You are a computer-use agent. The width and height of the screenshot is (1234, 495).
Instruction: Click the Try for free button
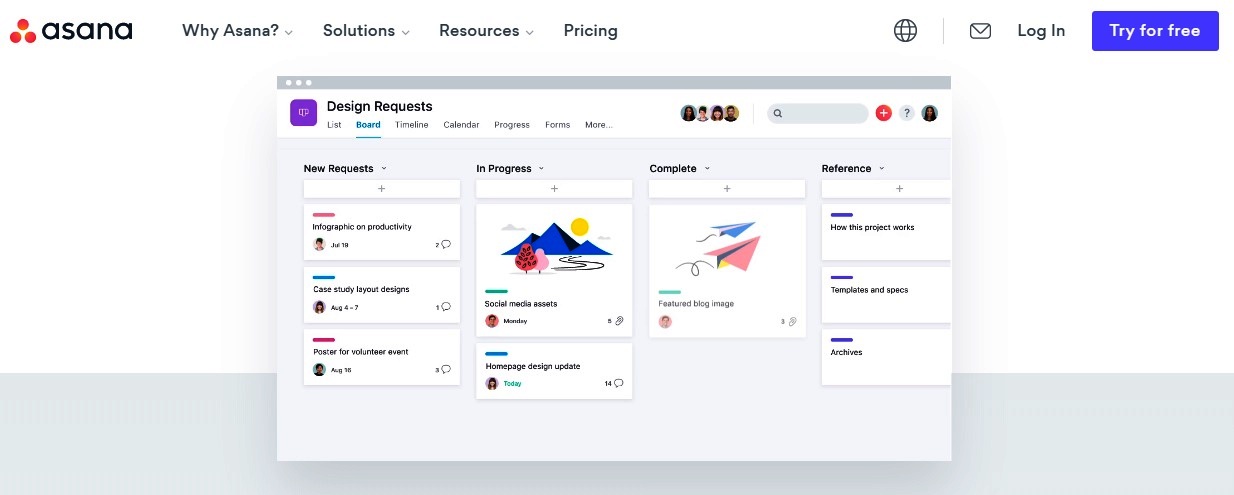point(1154,31)
